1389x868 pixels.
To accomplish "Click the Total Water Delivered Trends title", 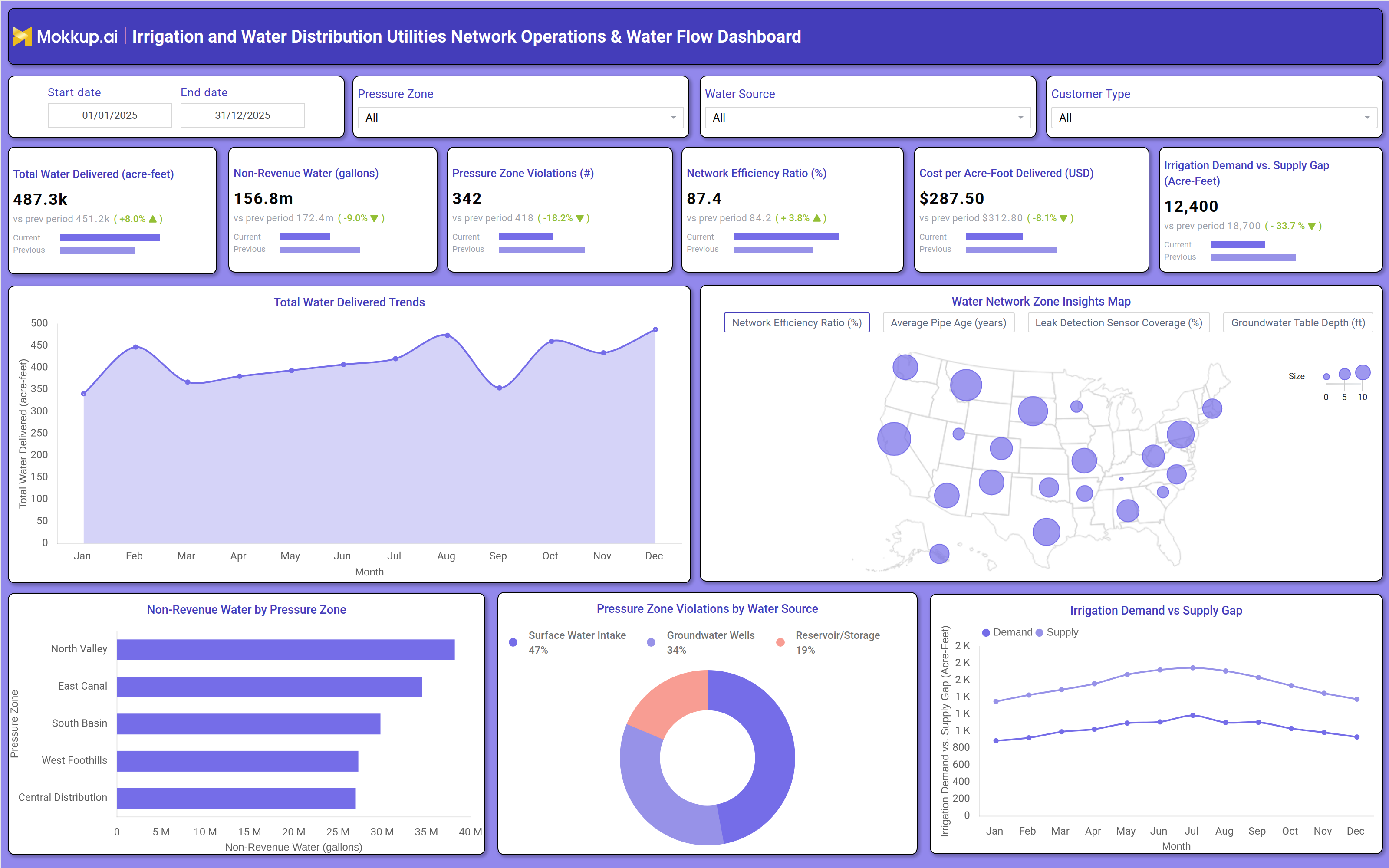I will click(x=349, y=302).
